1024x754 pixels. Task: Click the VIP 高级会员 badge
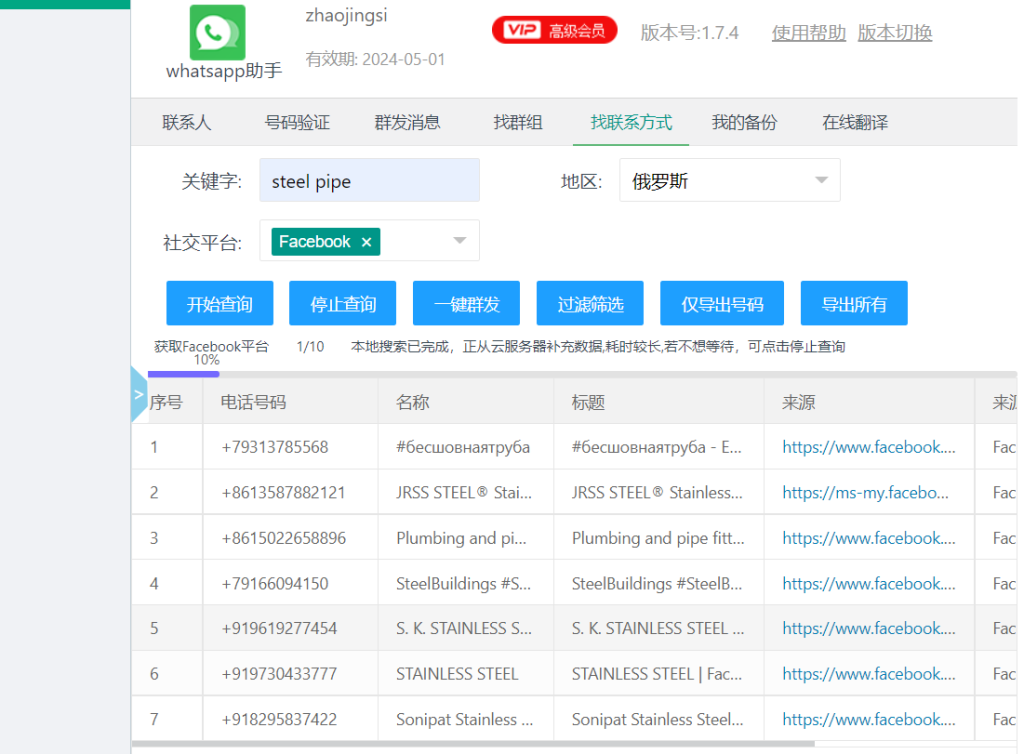click(554, 30)
